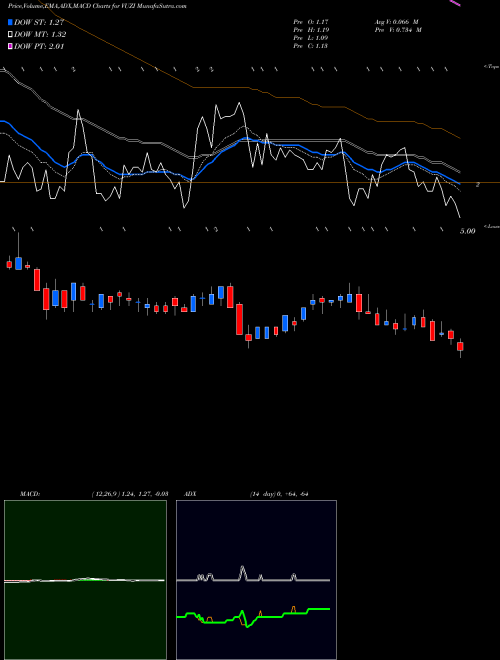The image size is (500, 660).
Task: Click the axis label '2' on the horizontal line
Action: point(477,185)
